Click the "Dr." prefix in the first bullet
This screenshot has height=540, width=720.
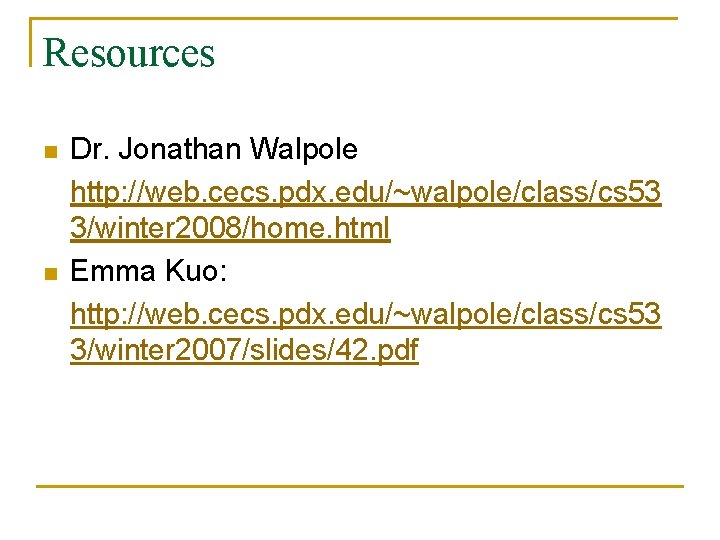pos(88,150)
